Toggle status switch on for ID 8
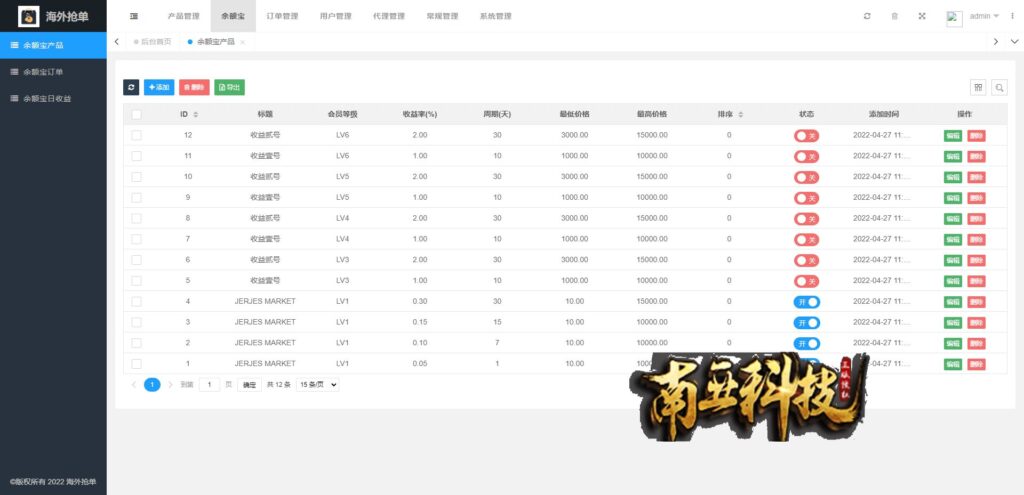The width and height of the screenshot is (1024, 495). [x=807, y=219]
